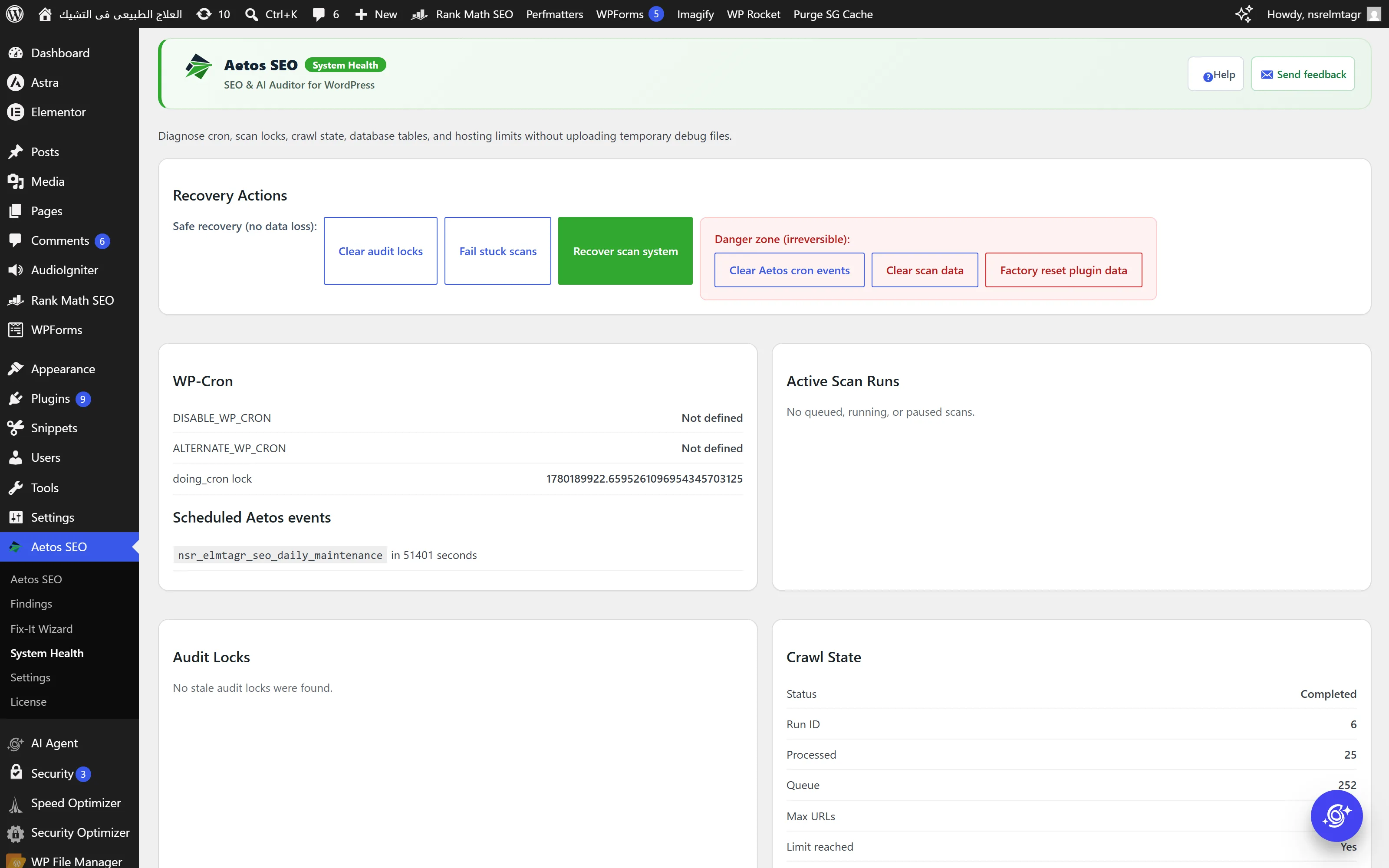
Task: Open Perfmatters admin bar menu
Action: 554,14
